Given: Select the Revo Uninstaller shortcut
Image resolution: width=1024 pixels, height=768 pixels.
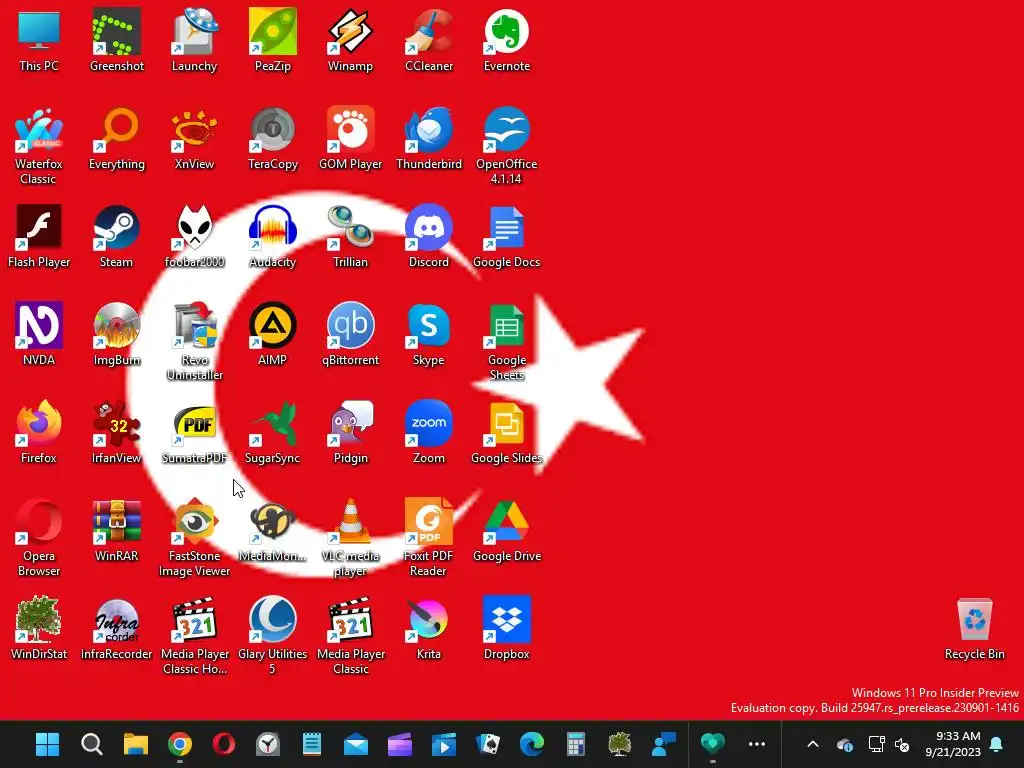Looking at the screenshot, I should tap(195, 342).
